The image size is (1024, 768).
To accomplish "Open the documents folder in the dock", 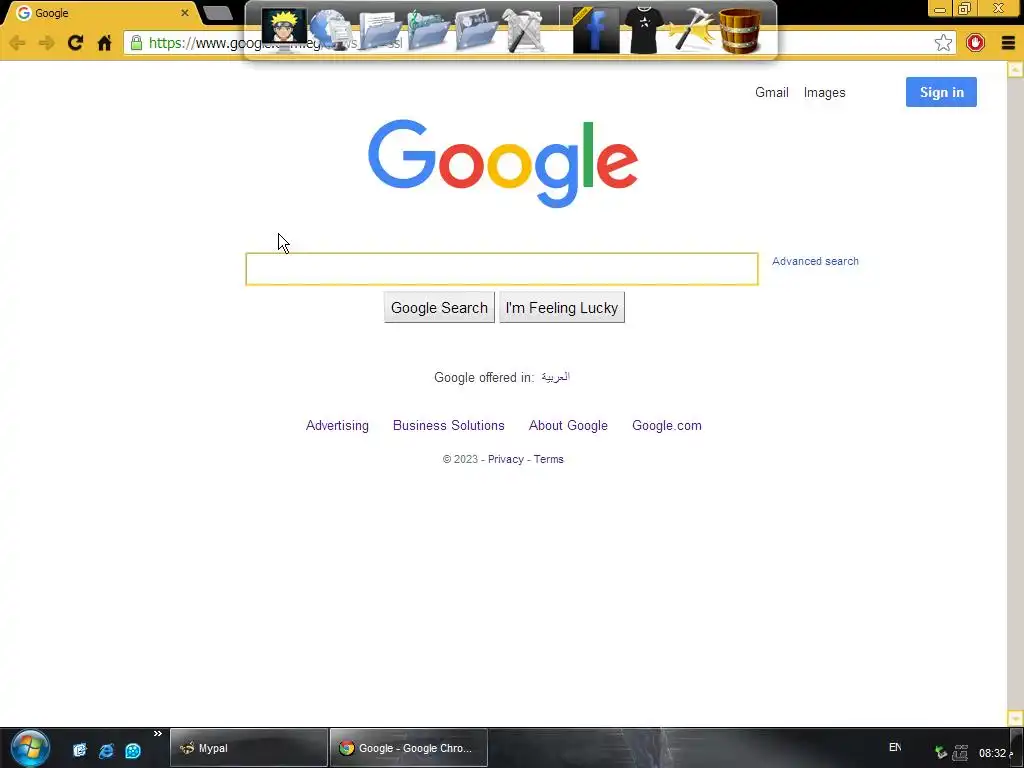I will (379, 30).
